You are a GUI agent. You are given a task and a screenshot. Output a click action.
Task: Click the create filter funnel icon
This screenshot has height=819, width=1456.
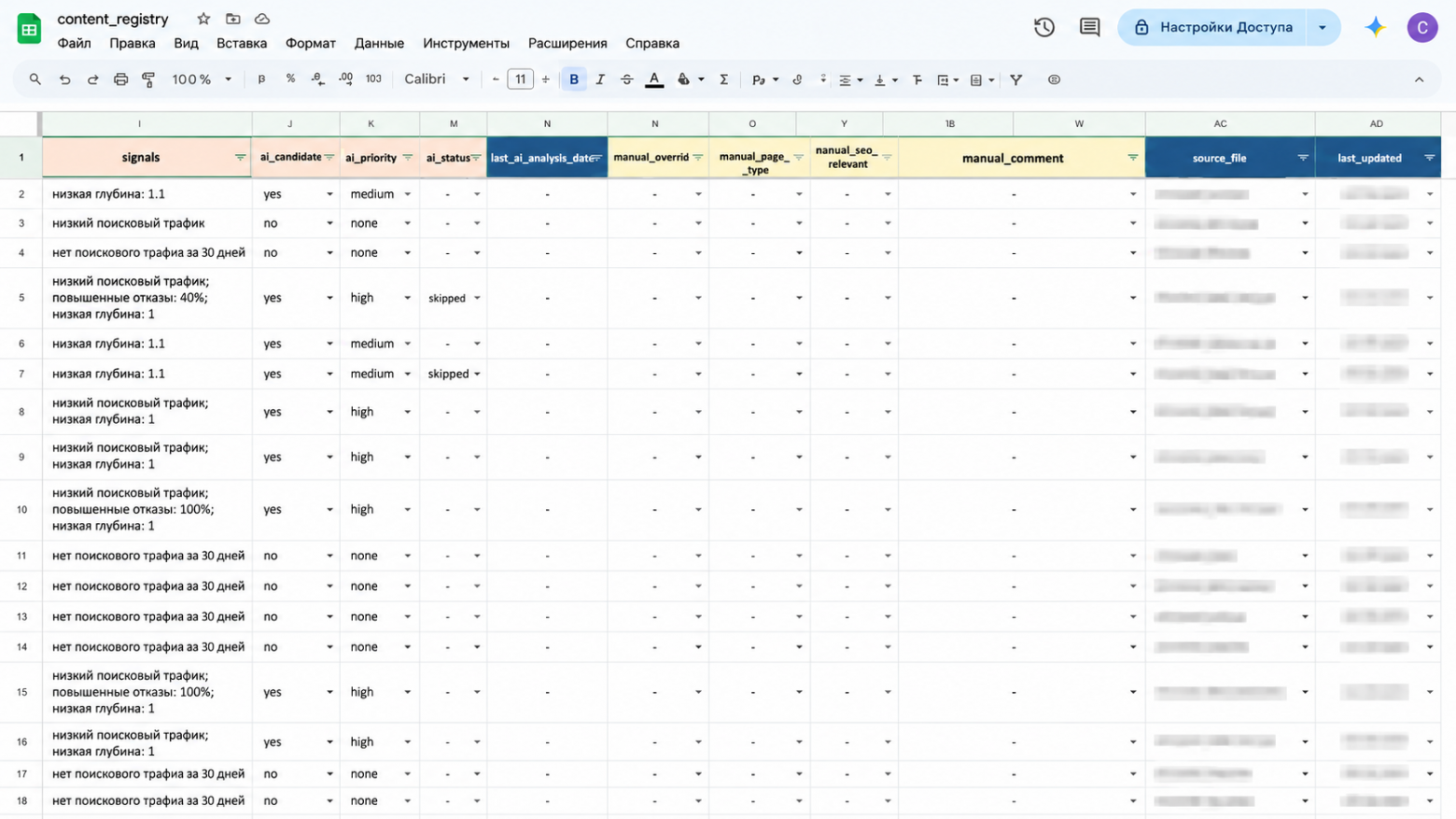(1015, 80)
